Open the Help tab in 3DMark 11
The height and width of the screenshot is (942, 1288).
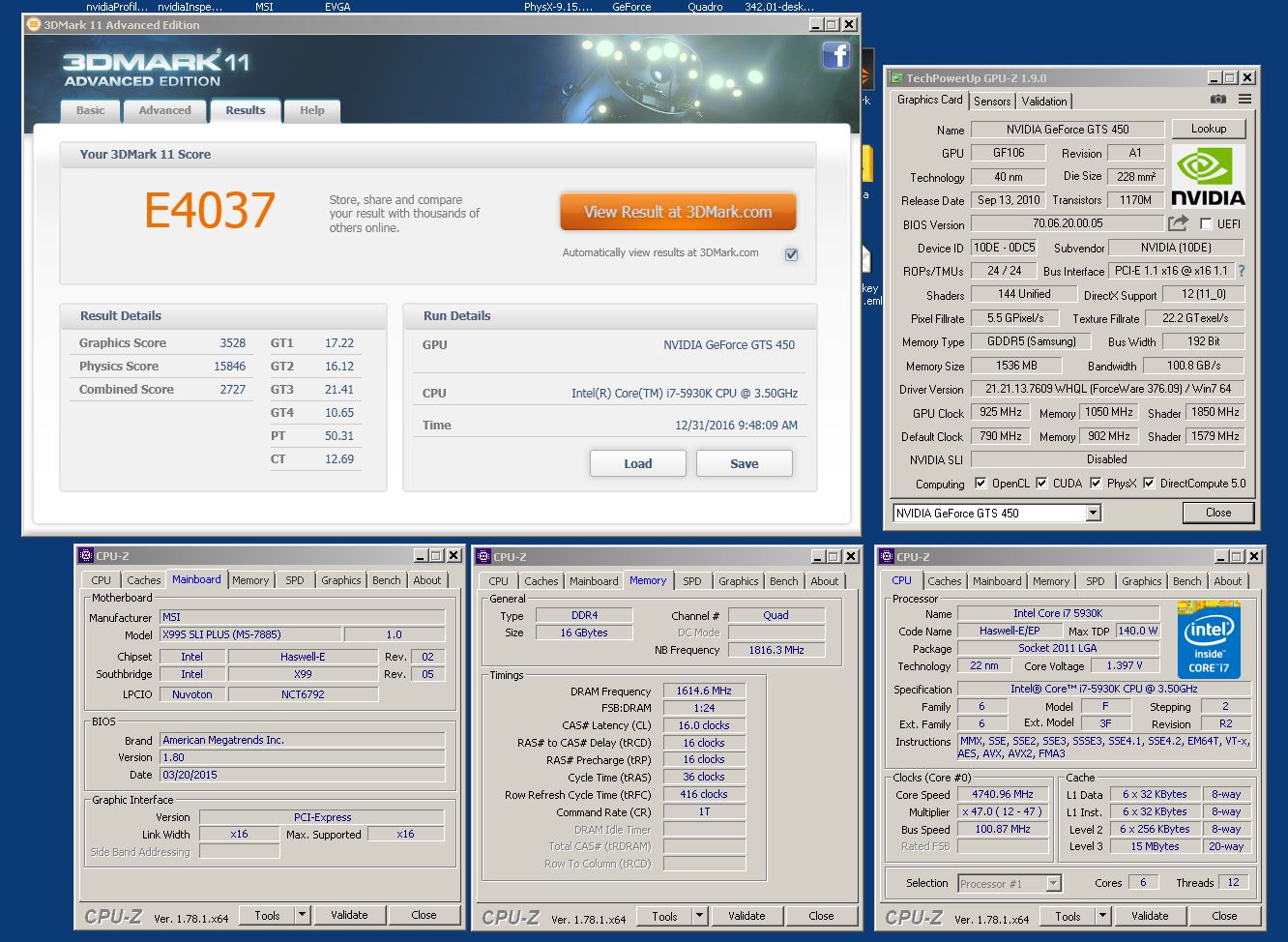point(311,110)
